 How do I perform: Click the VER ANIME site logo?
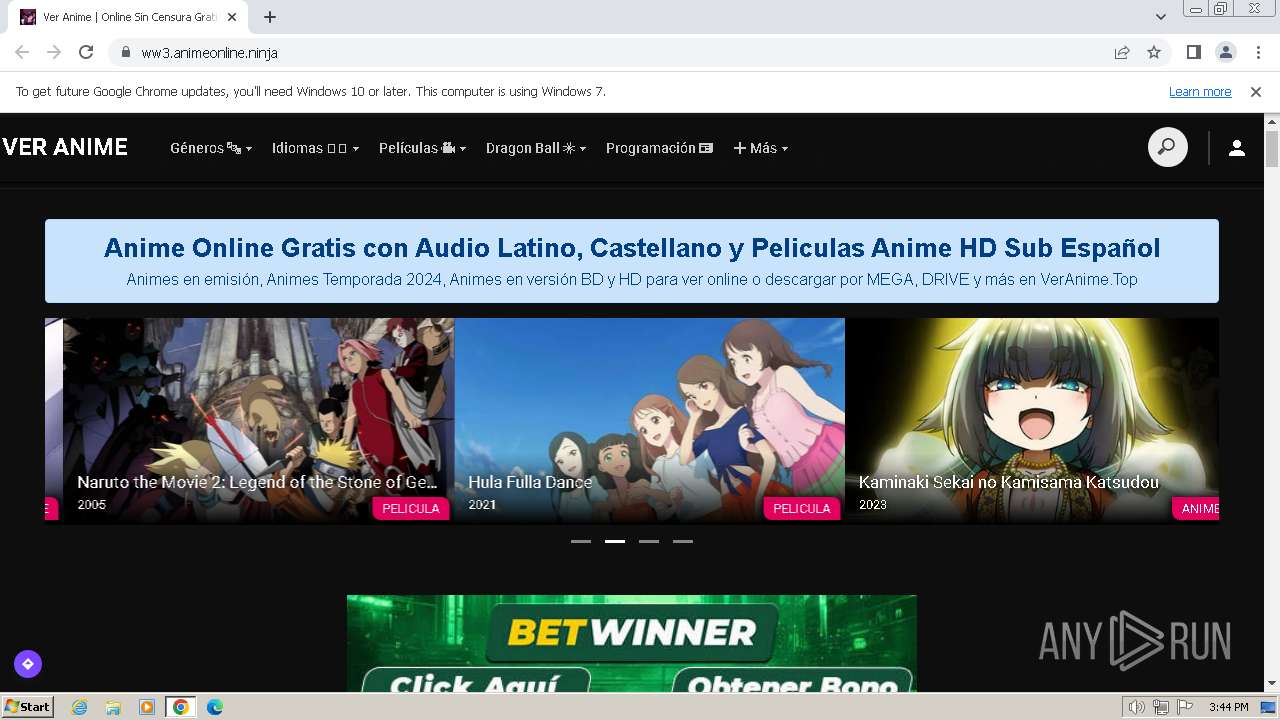click(65, 148)
